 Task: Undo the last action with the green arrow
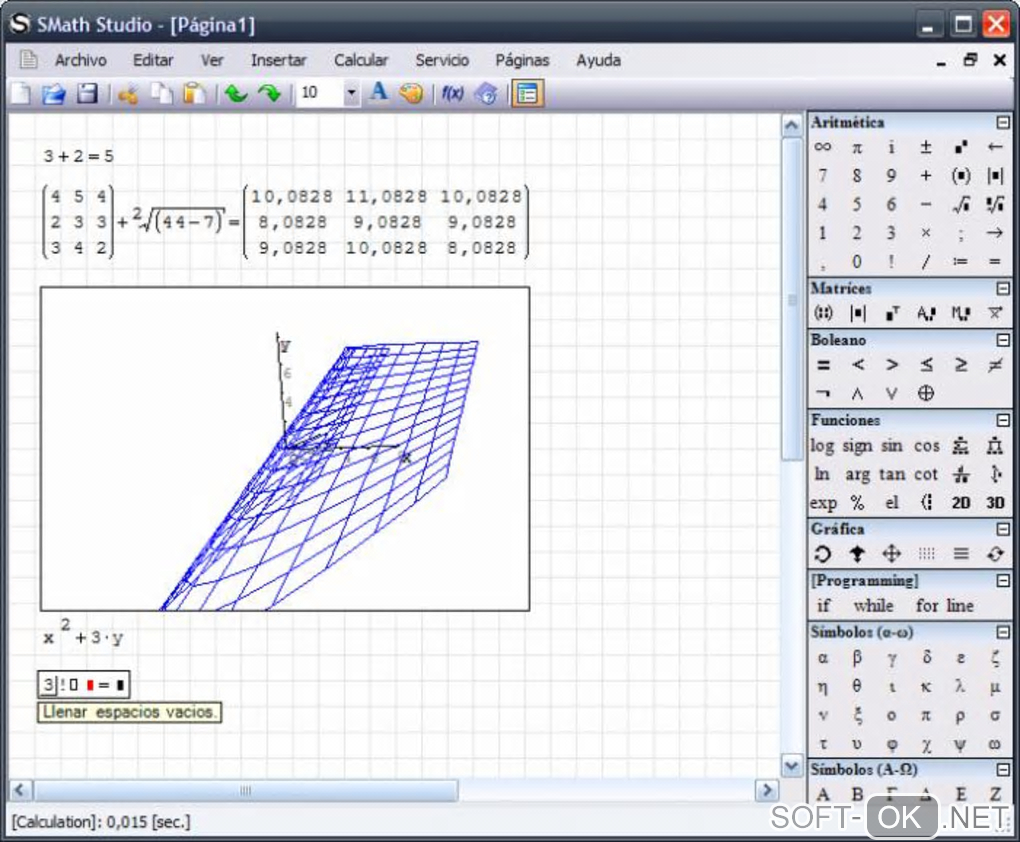(235, 94)
